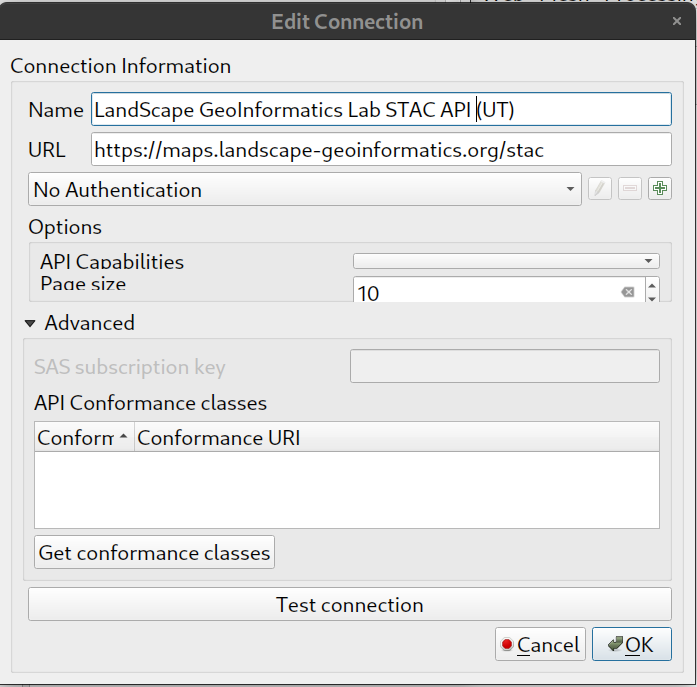Open the No Authentication dropdown
The image size is (697, 687).
[304, 189]
